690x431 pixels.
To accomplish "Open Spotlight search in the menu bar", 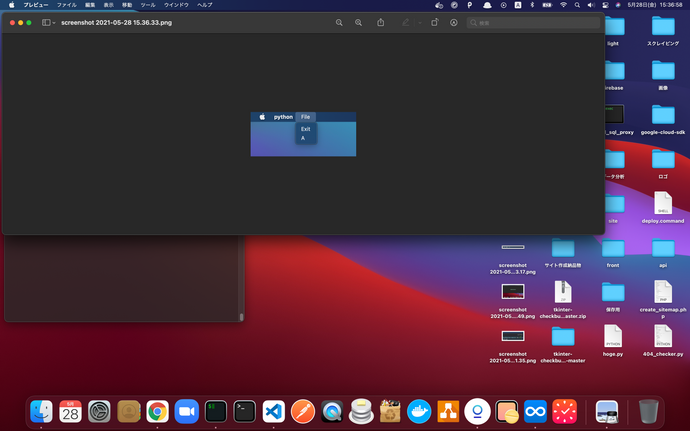I will pyautogui.click(x=577, y=5).
